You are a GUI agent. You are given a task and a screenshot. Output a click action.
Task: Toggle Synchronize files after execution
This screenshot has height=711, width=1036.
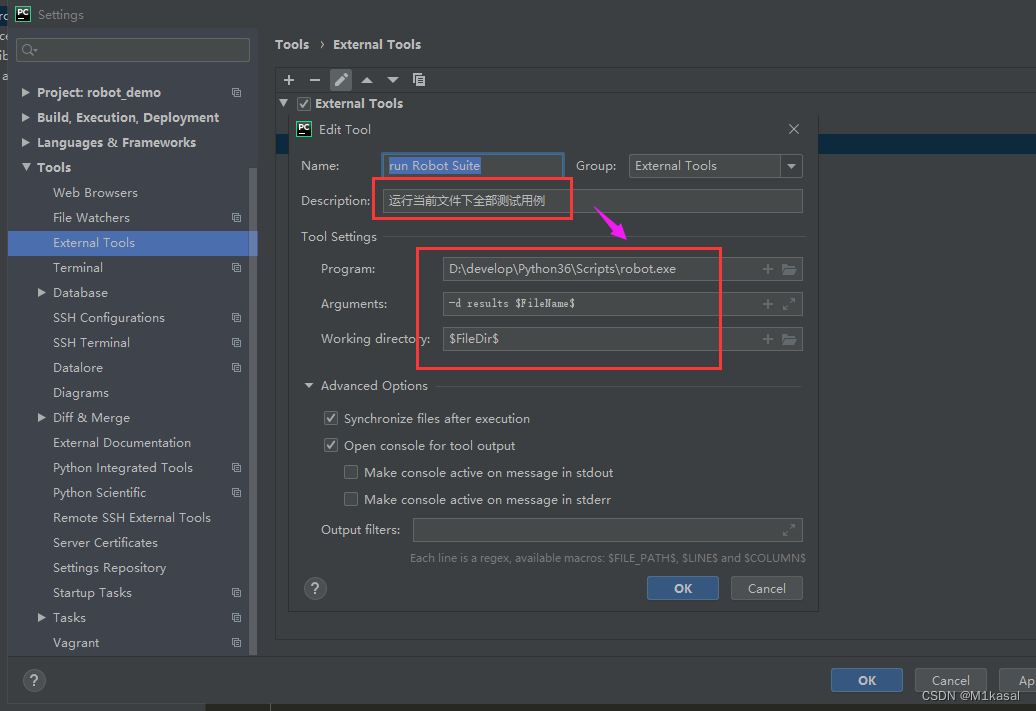(x=331, y=418)
